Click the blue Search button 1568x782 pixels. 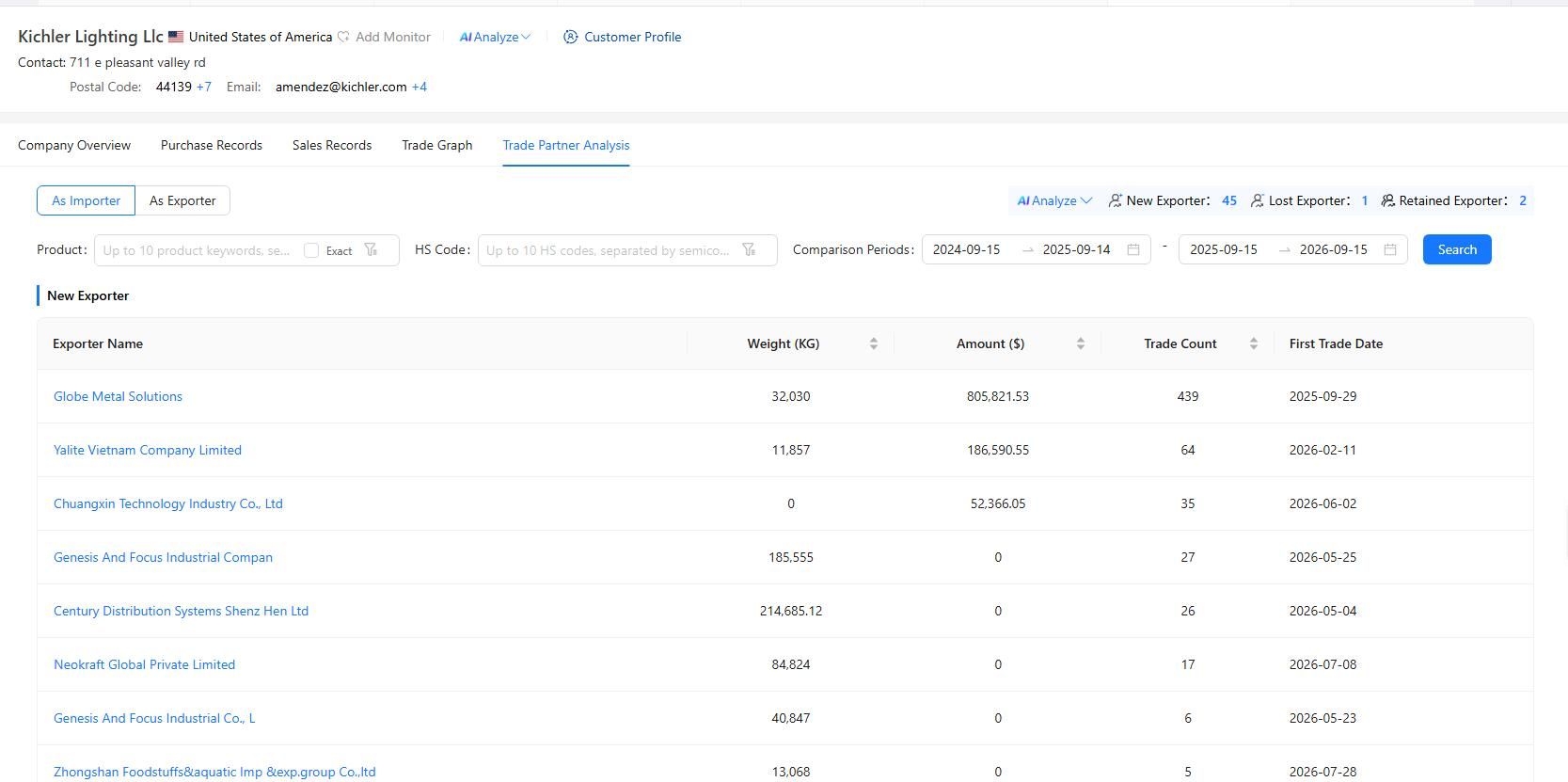click(x=1457, y=249)
